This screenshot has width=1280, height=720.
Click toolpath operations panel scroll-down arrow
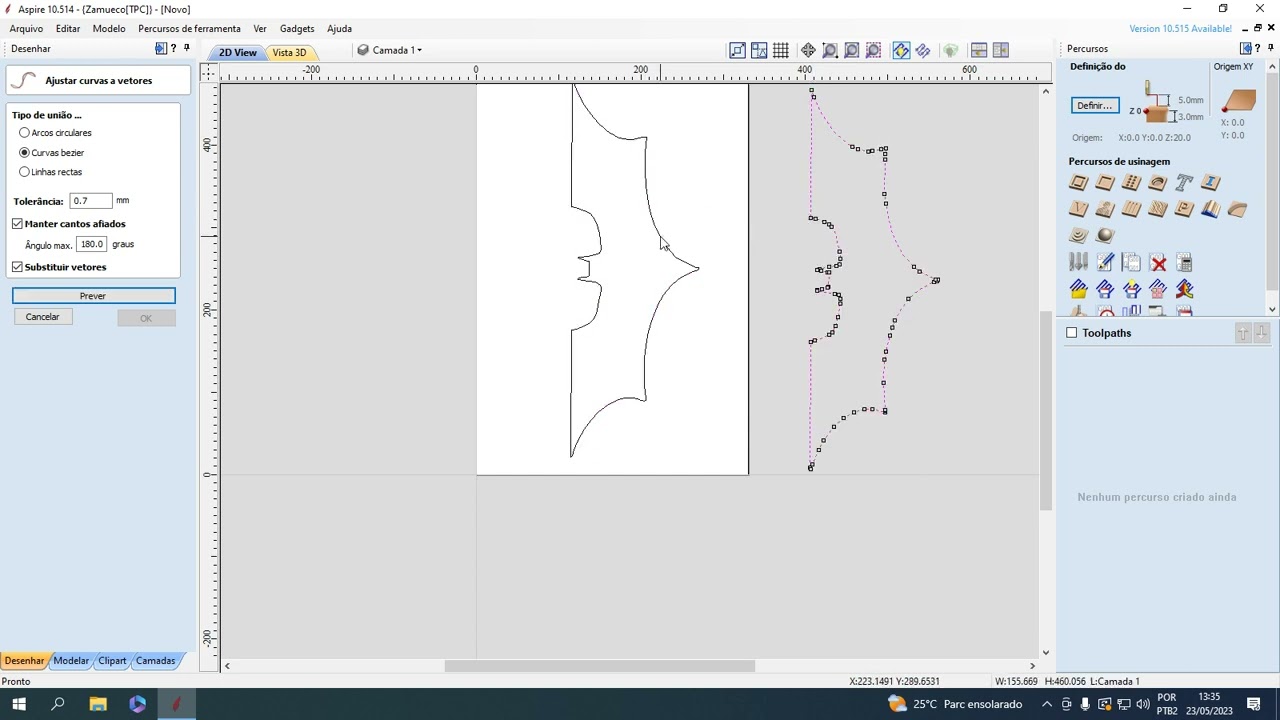pyautogui.click(x=1273, y=309)
